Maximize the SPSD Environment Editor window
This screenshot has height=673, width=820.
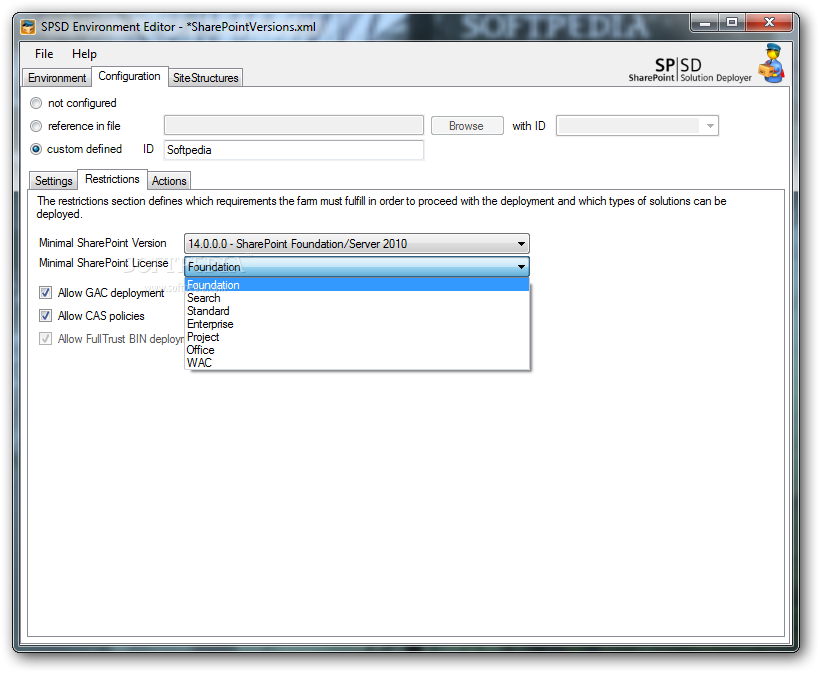[732, 22]
